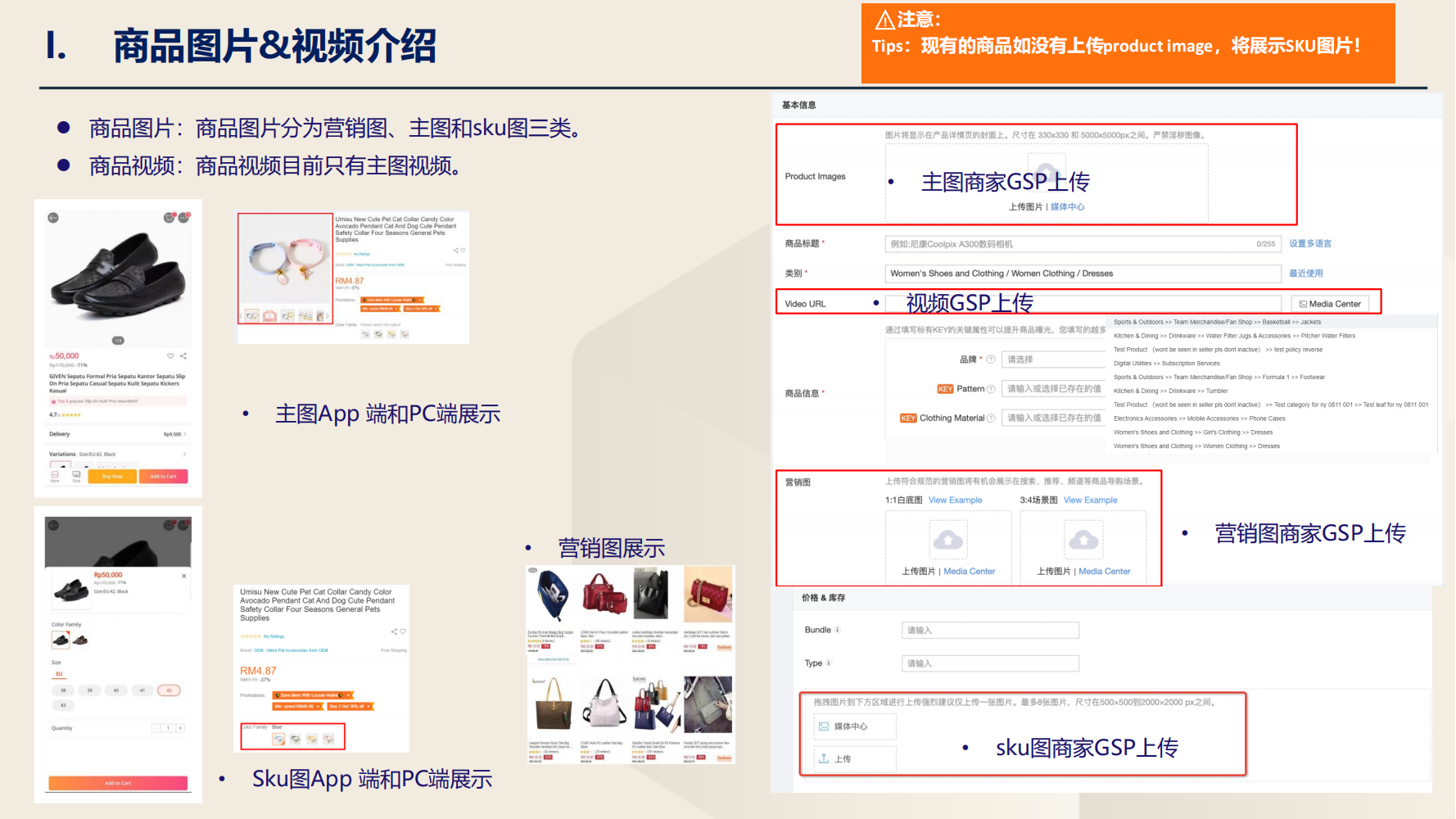Select size 38 on the variation panel

62,690
